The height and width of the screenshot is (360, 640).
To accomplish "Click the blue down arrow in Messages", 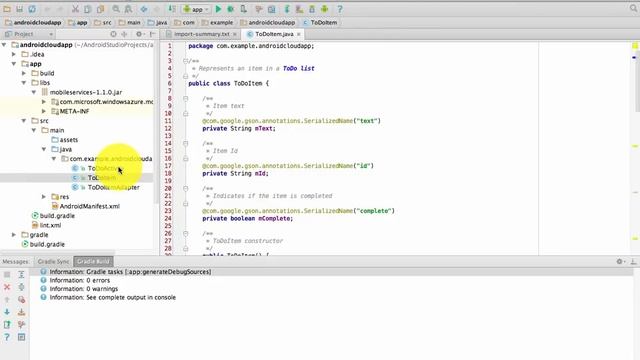I will (x=7, y=312).
